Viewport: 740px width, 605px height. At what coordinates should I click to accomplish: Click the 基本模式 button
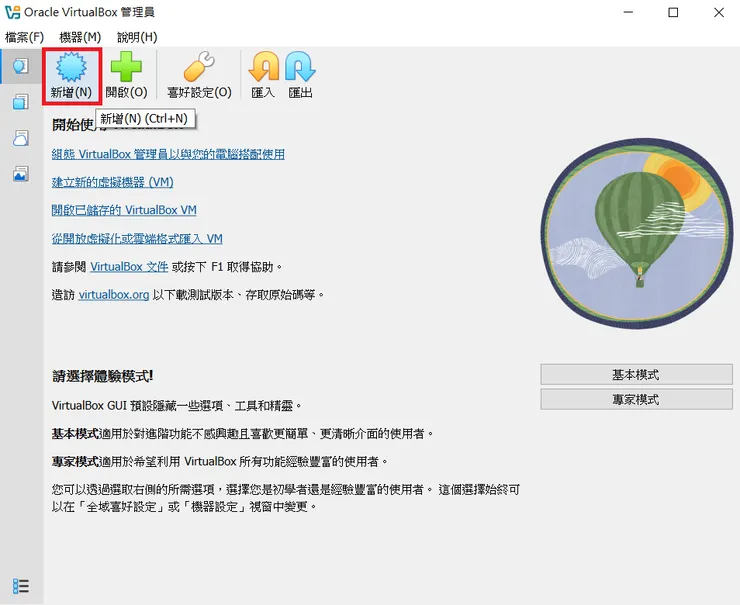tap(636, 375)
